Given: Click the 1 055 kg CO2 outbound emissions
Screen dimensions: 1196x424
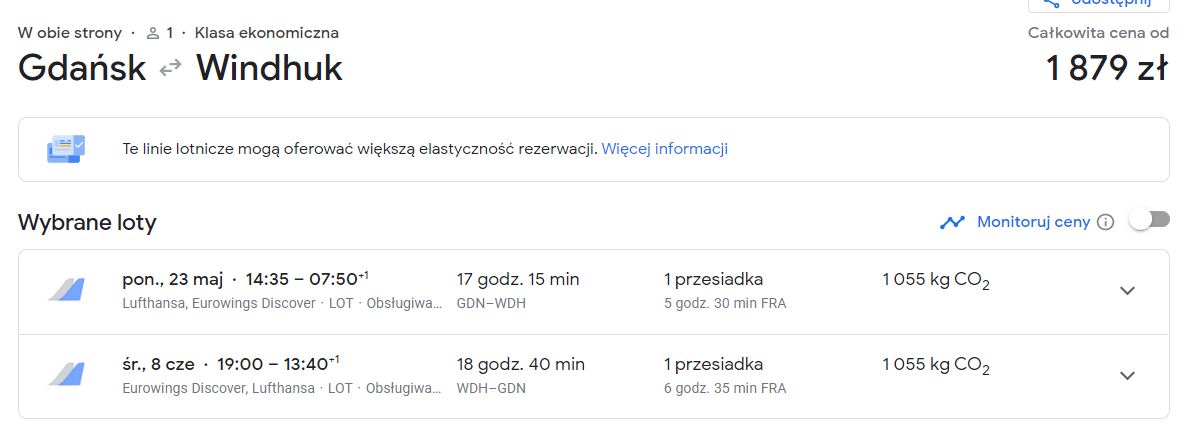Looking at the screenshot, I should tap(936, 281).
